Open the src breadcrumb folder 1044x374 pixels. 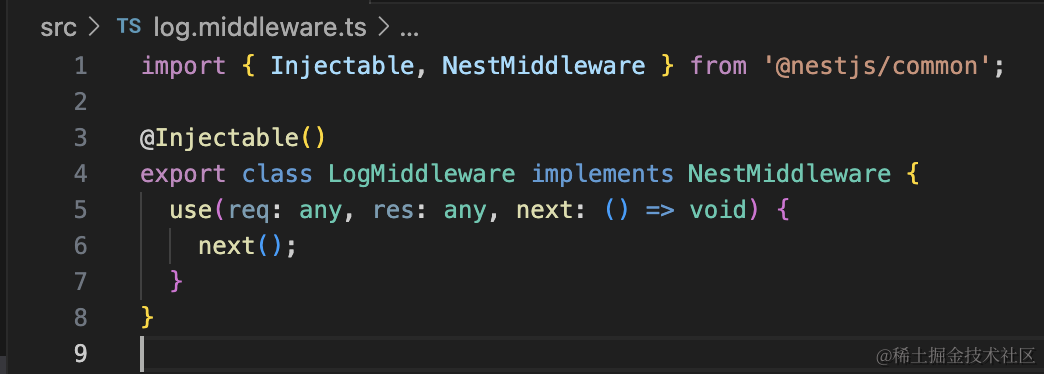(59, 28)
